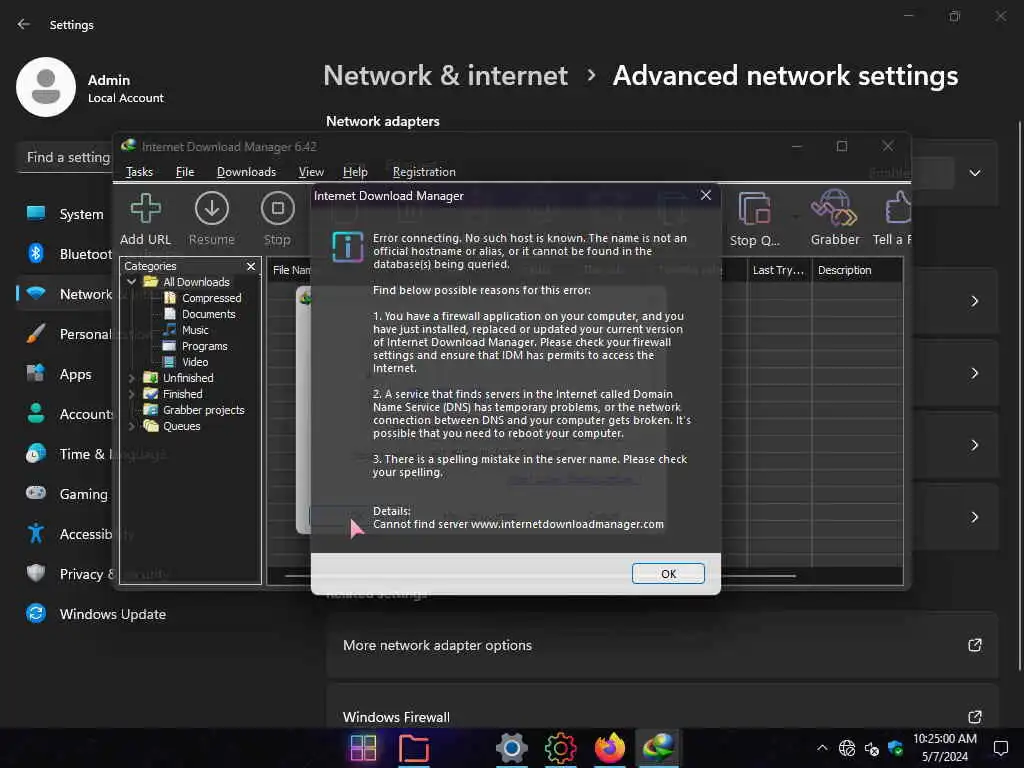The width and height of the screenshot is (1024, 768).
Task: Show hidden tray icons chevron
Action: pyautogui.click(x=822, y=748)
